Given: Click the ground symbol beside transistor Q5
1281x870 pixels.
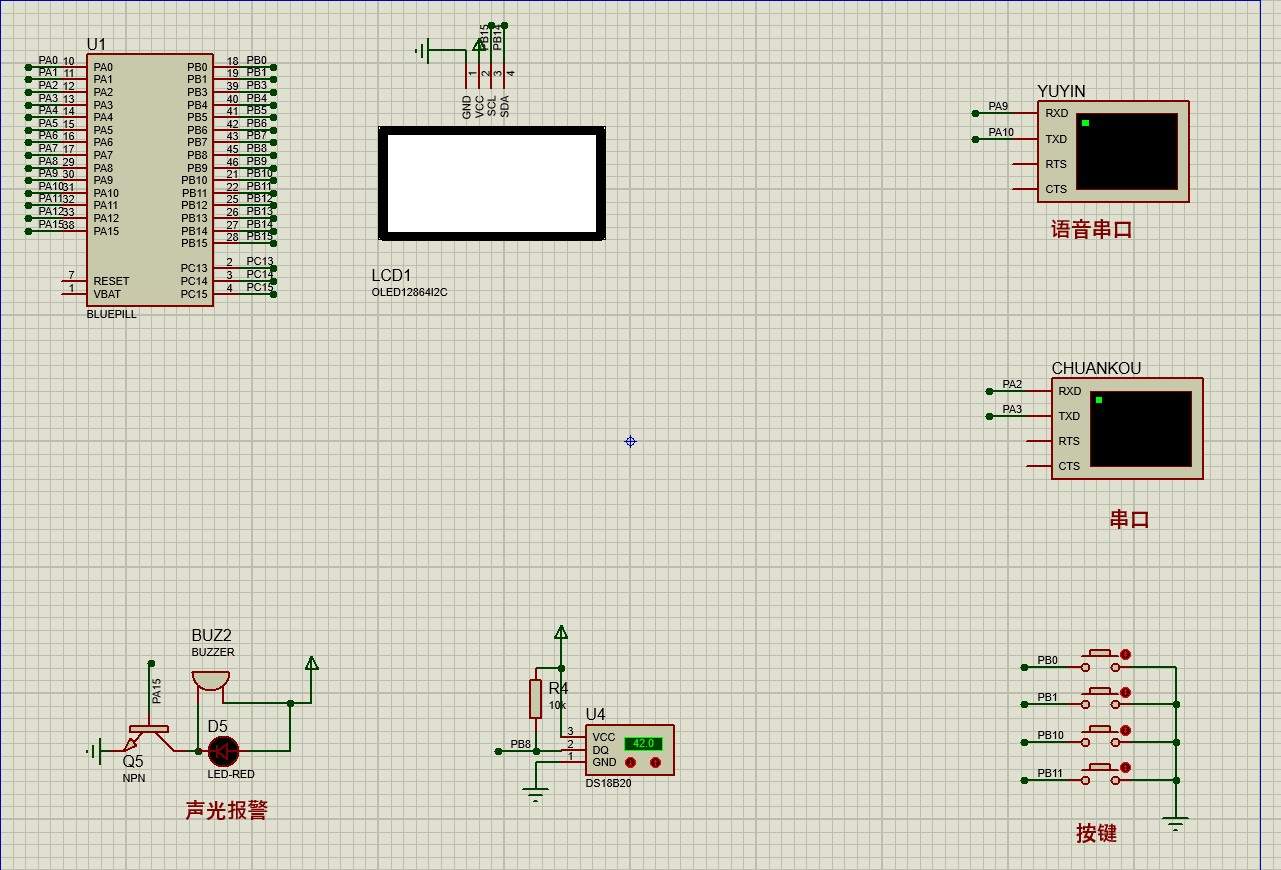Looking at the screenshot, I should tap(93, 750).
